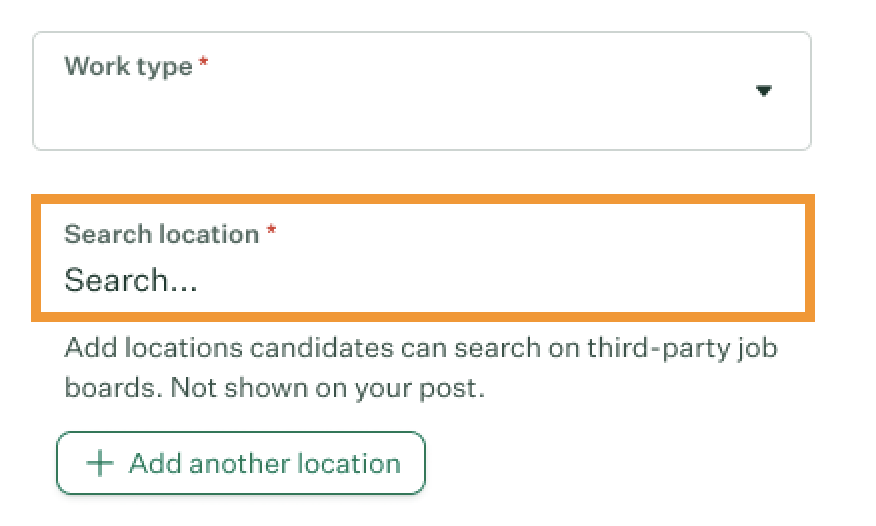Click the Add another location text

click(264, 464)
